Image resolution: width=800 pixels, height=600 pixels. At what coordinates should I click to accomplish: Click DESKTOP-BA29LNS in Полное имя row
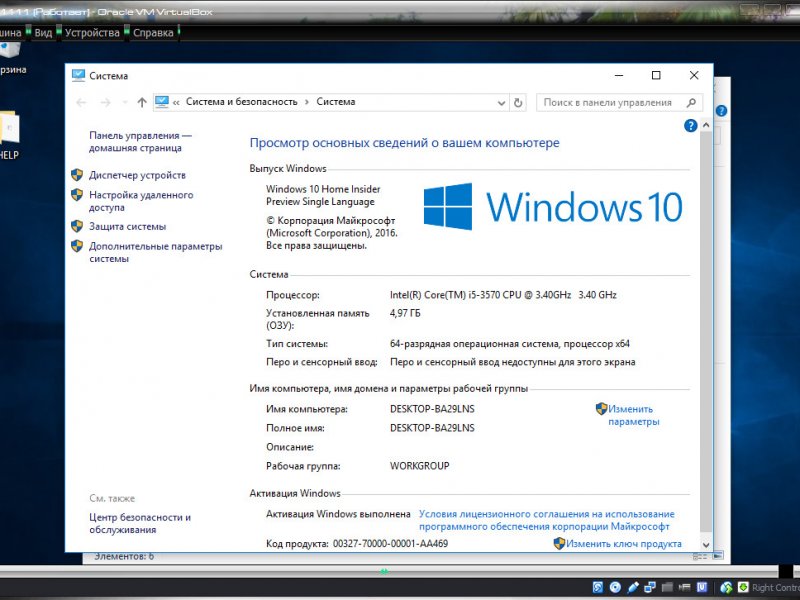click(x=432, y=428)
